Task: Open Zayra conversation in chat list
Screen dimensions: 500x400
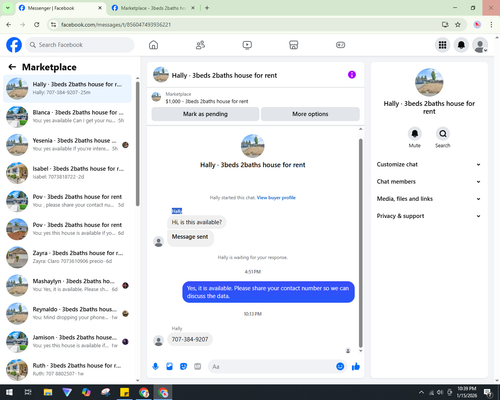Action: [67, 257]
